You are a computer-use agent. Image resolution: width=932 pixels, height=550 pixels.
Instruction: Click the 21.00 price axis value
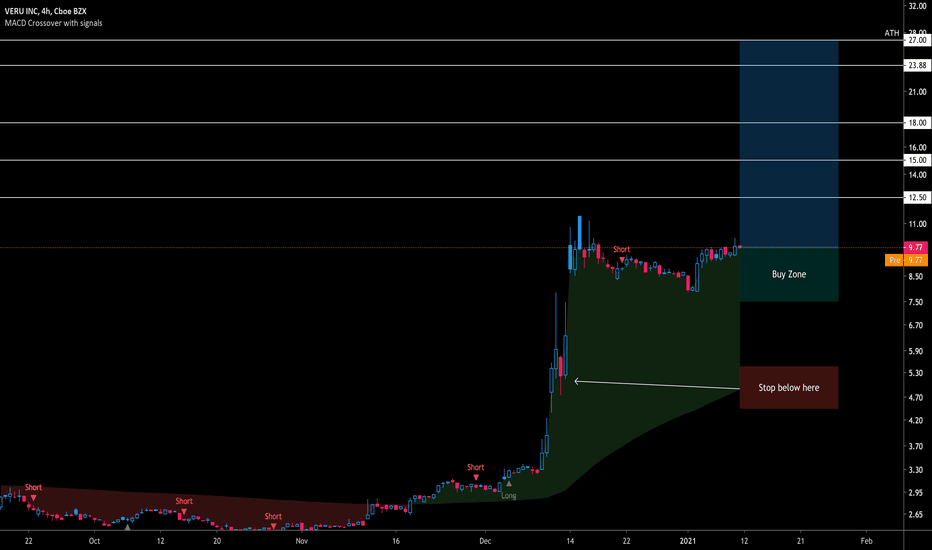[917, 92]
